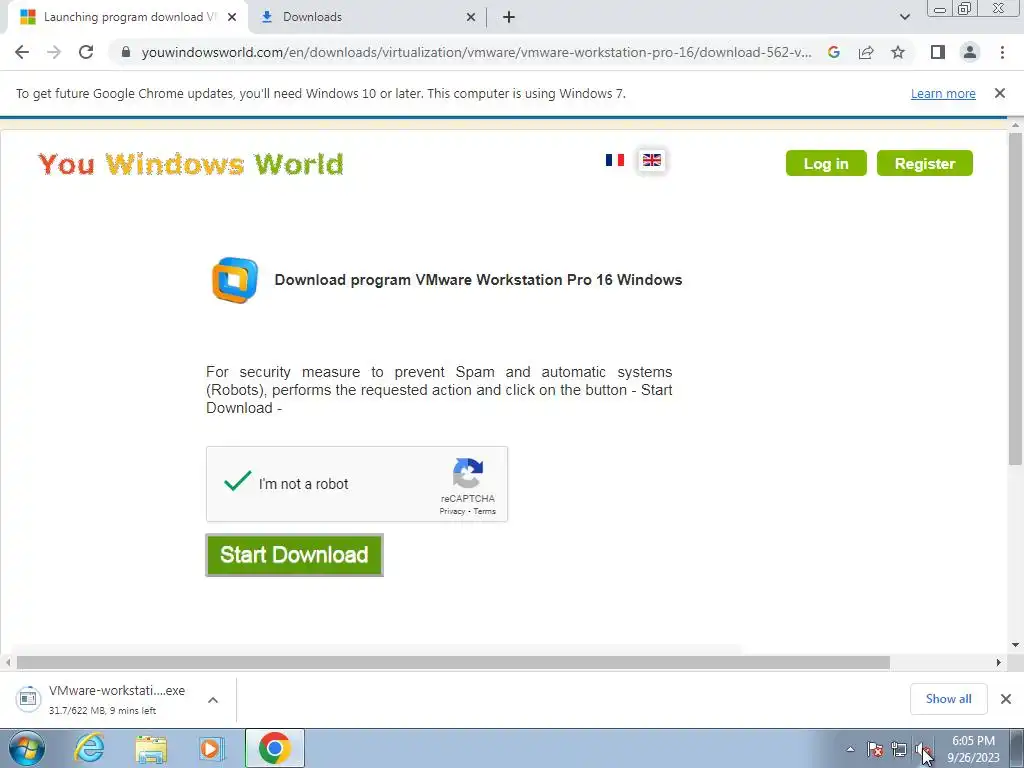Click the taskbar clock and date
Viewport: 1024px width, 768px height.
(x=973, y=749)
